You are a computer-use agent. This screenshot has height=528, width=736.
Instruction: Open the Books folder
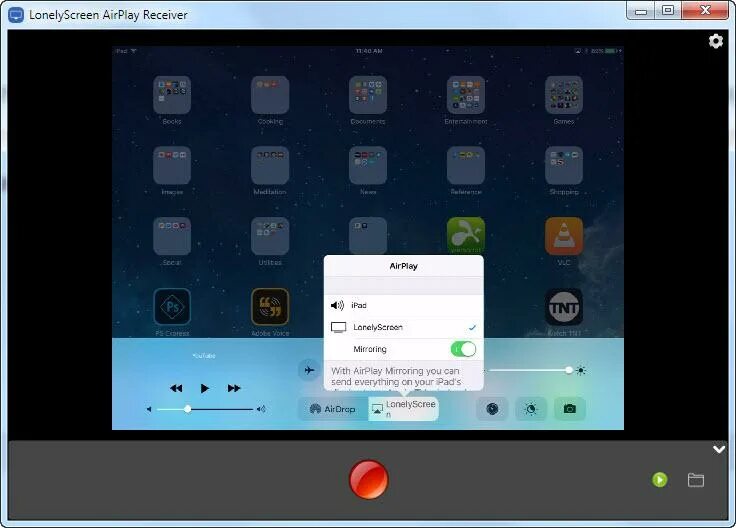tap(172, 95)
